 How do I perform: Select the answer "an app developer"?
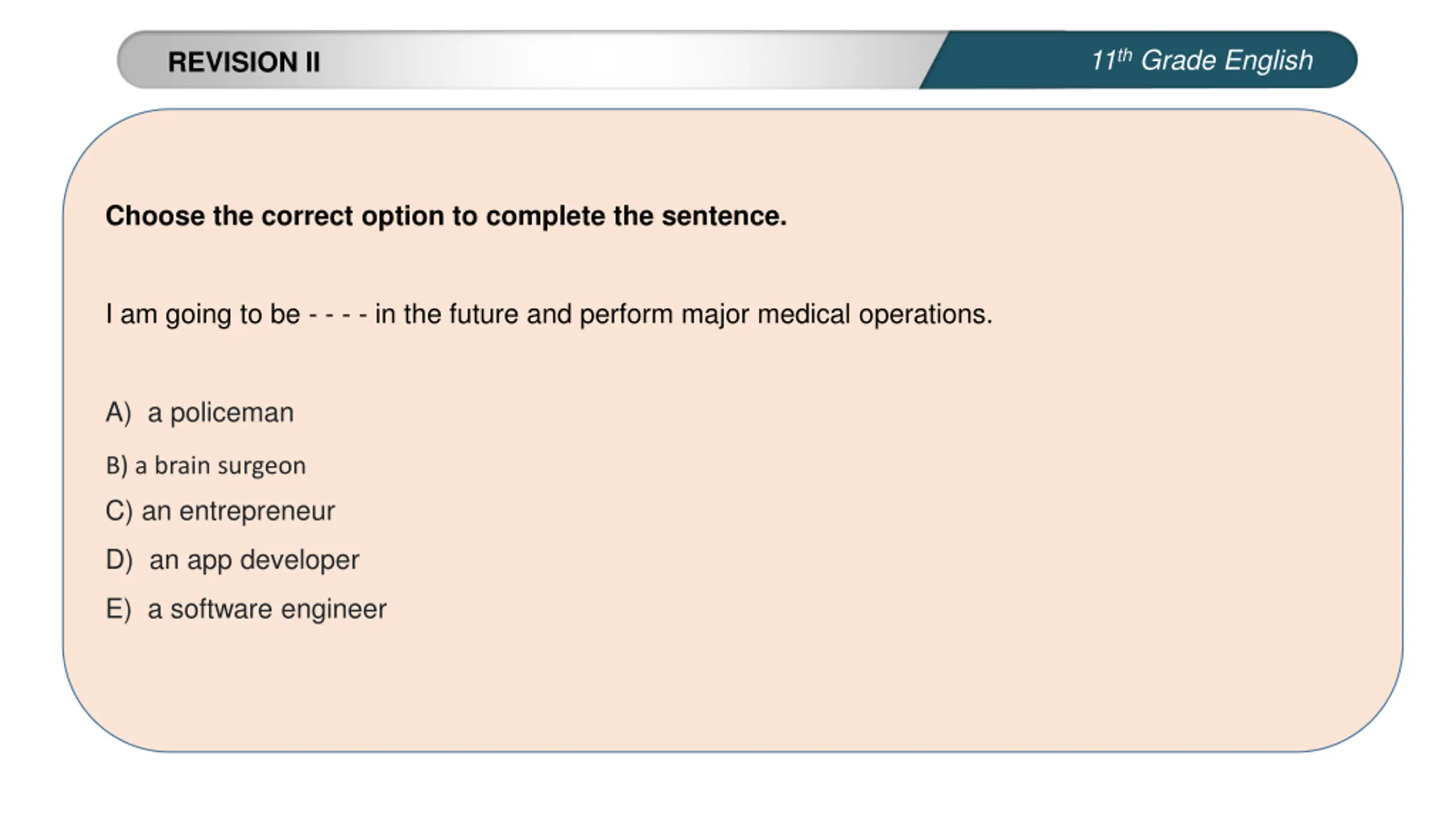pyautogui.click(x=254, y=560)
